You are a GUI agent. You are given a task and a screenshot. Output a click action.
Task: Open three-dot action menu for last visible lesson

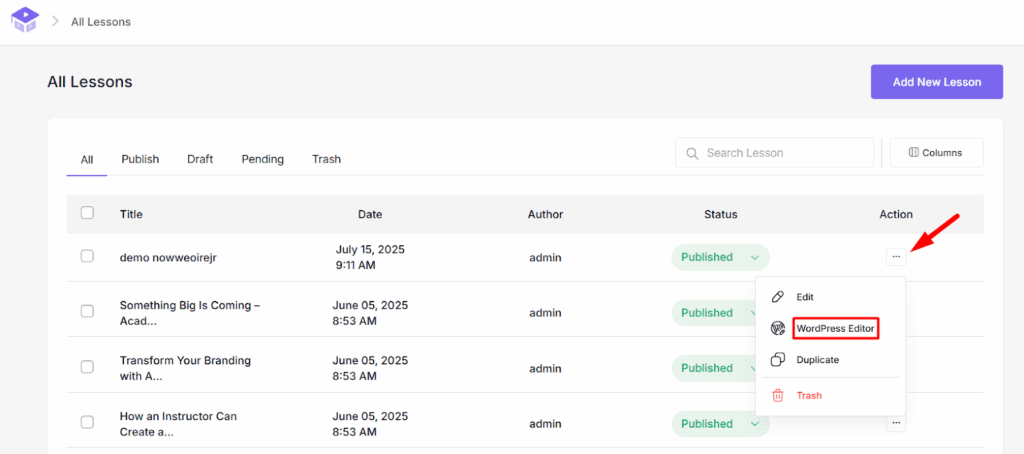tap(895, 424)
